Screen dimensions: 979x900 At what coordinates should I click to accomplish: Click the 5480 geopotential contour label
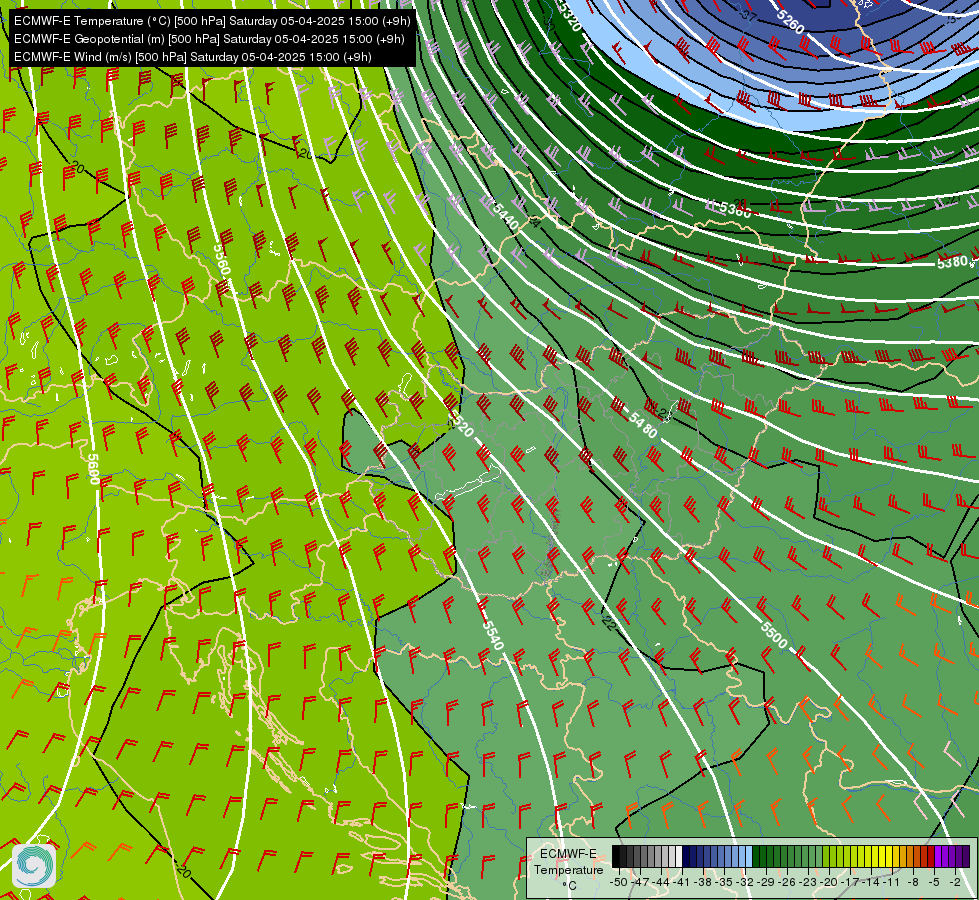(643, 425)
